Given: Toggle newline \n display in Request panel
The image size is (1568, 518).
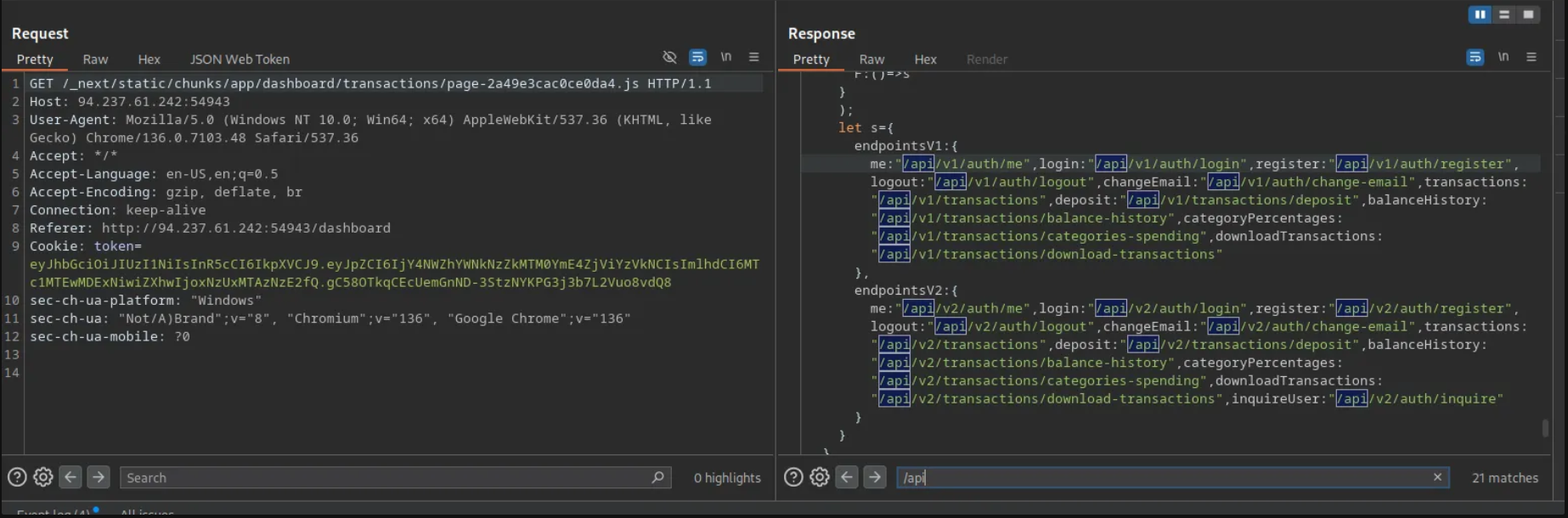Looking at the screenshot, I should 726,57.
